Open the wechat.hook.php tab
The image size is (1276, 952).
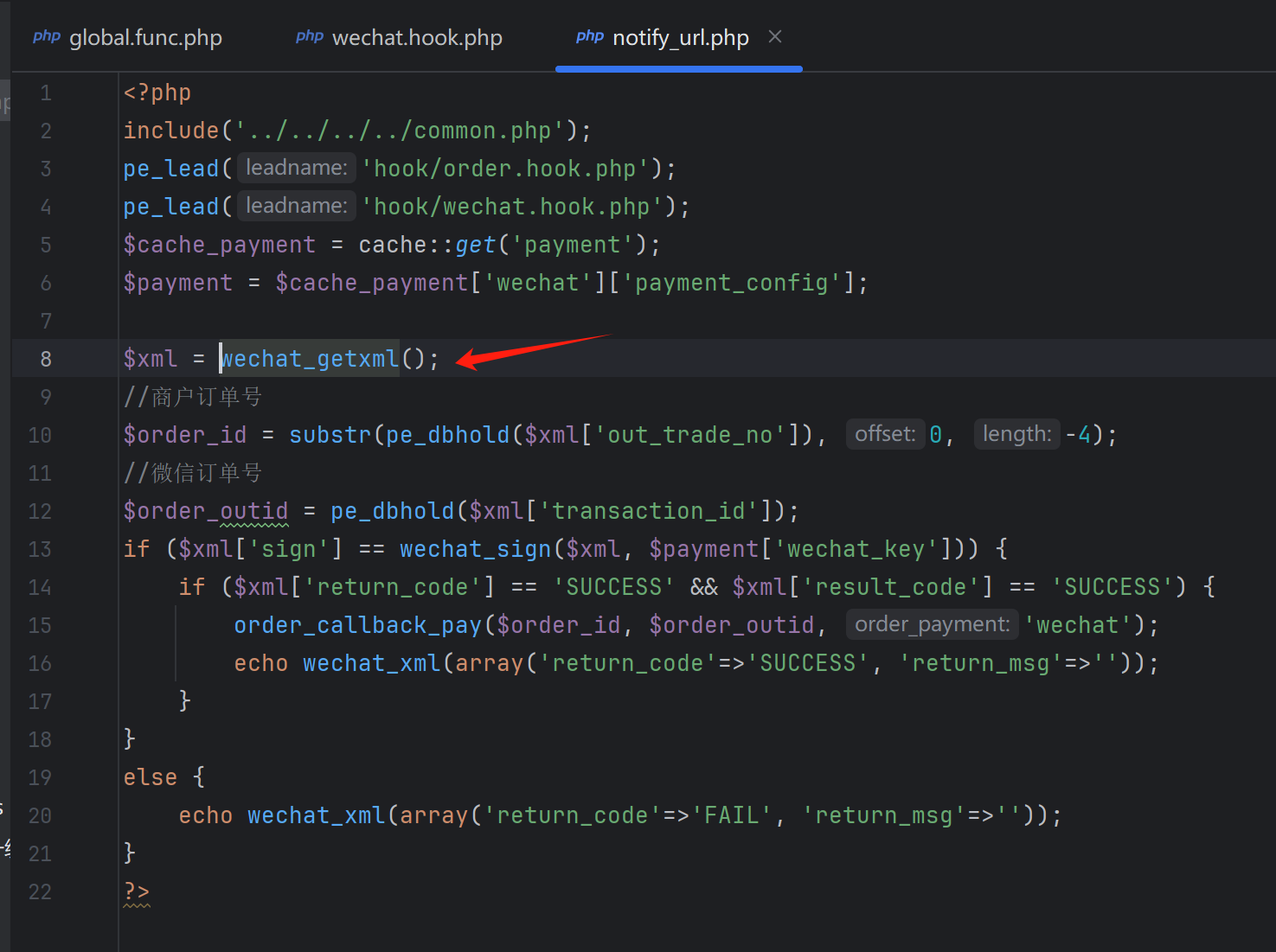(416, 38)
